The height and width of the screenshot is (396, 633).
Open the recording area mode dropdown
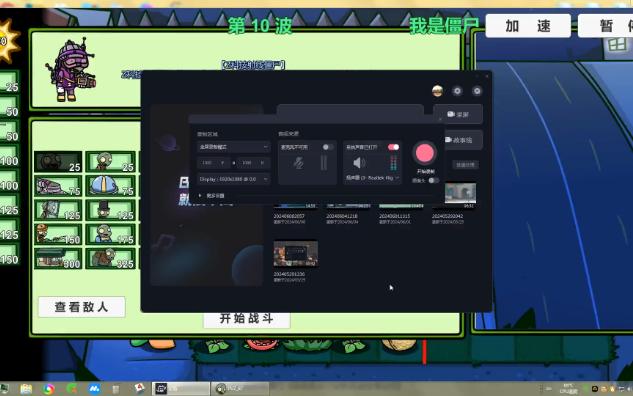233,147
